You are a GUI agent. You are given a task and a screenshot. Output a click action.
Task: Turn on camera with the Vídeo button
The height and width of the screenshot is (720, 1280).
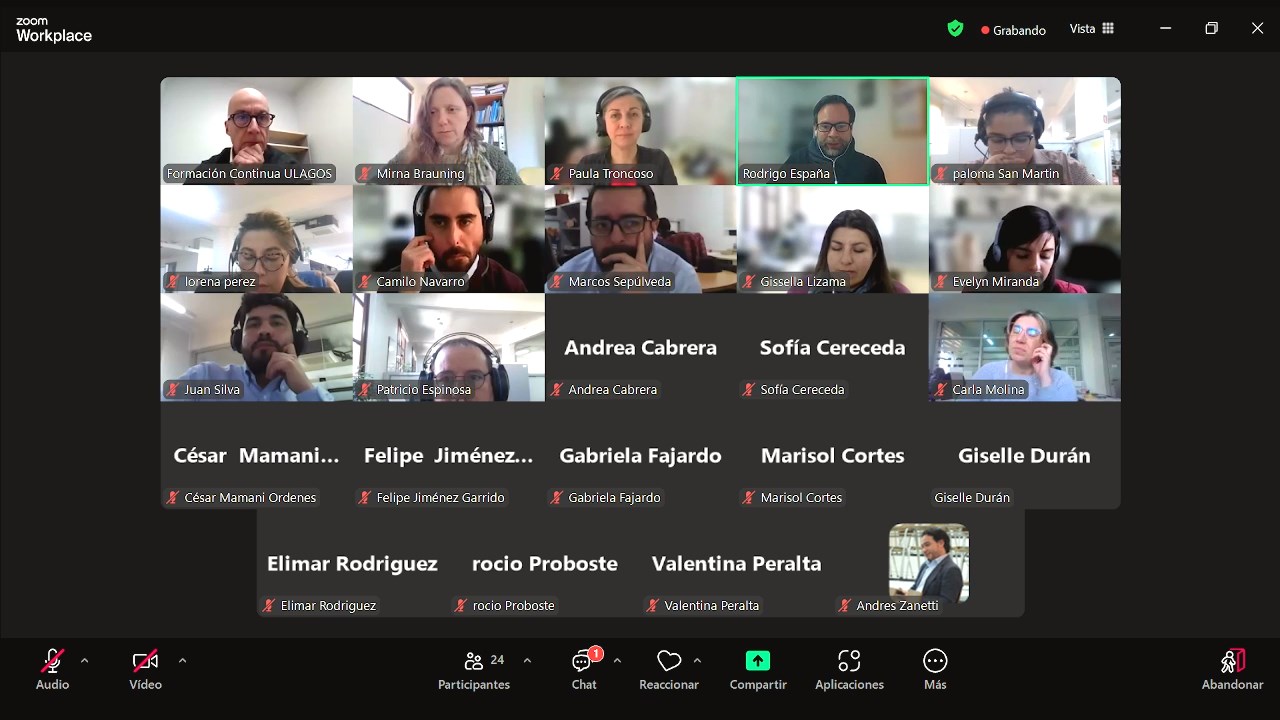(145, 669)
